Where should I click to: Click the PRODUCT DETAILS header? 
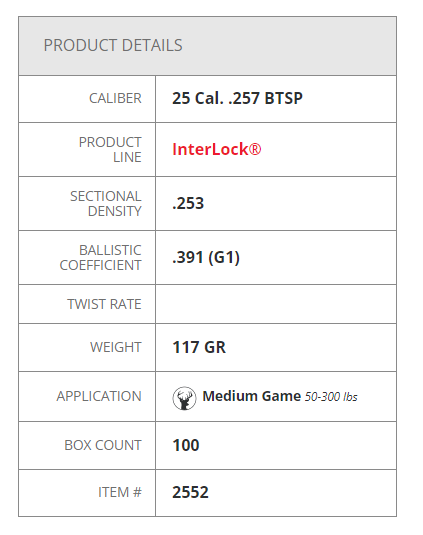113,45
